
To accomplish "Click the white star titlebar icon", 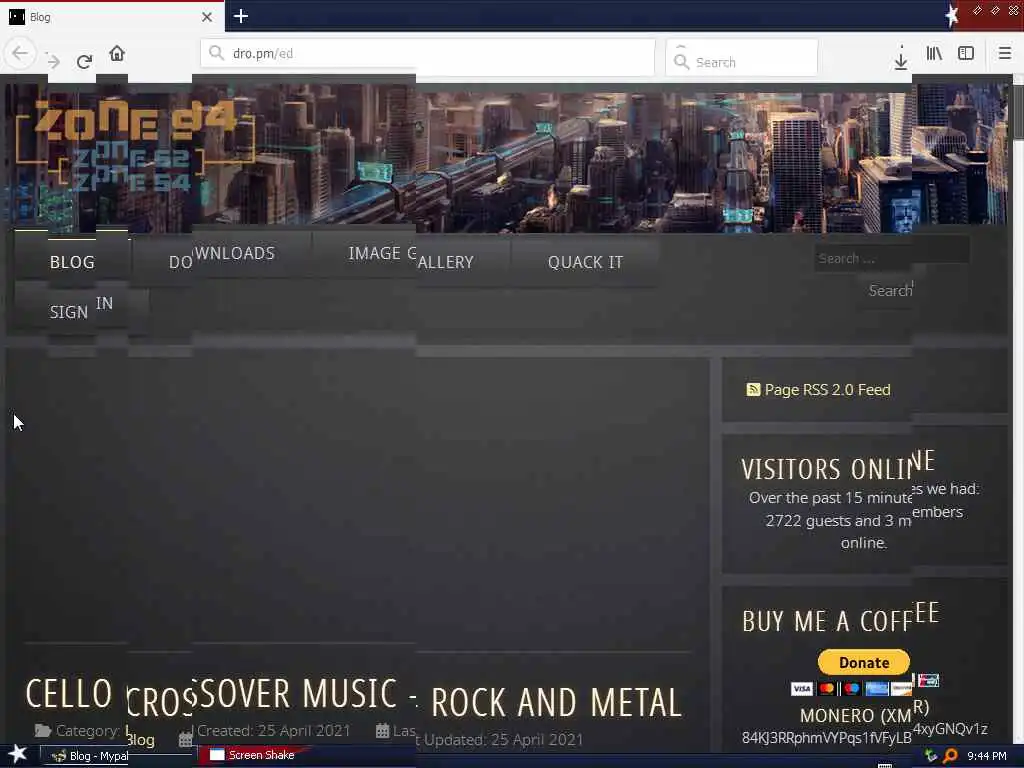I will click(x=952, y=16).
